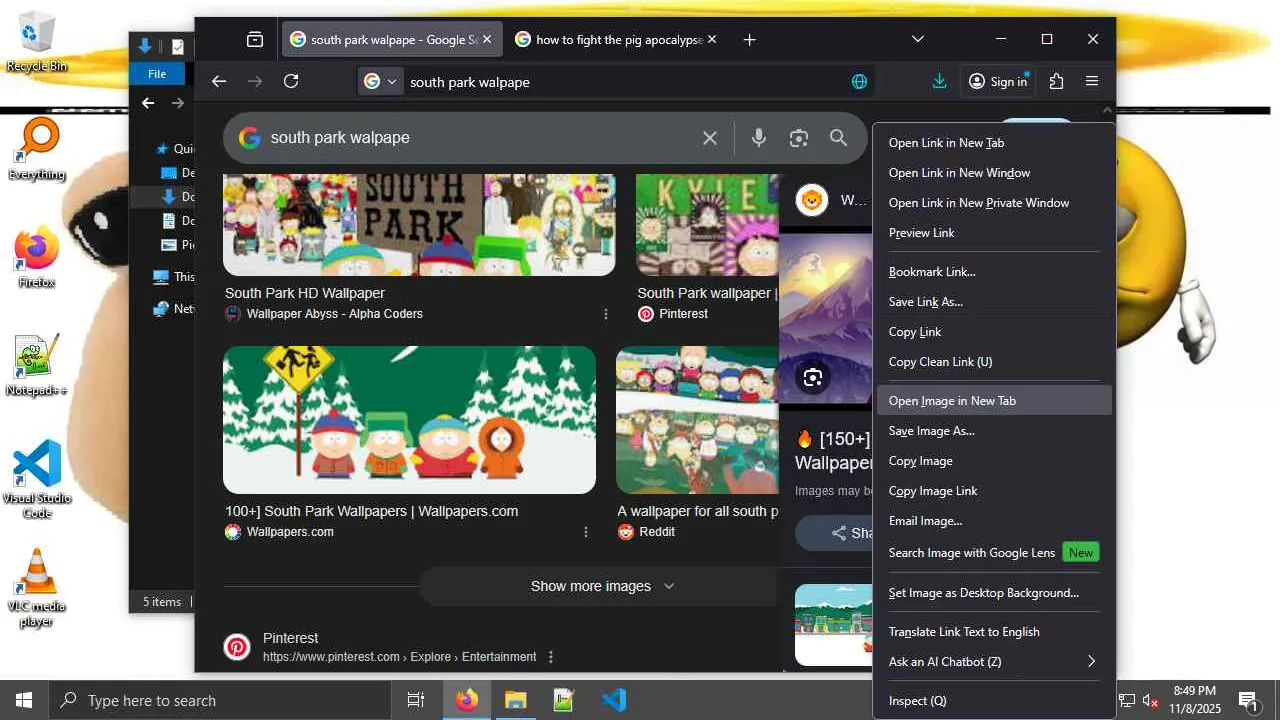Click the Google logo beside the search box
Image resolution: width=1280 pixels, height=720 pixels.
249,138
